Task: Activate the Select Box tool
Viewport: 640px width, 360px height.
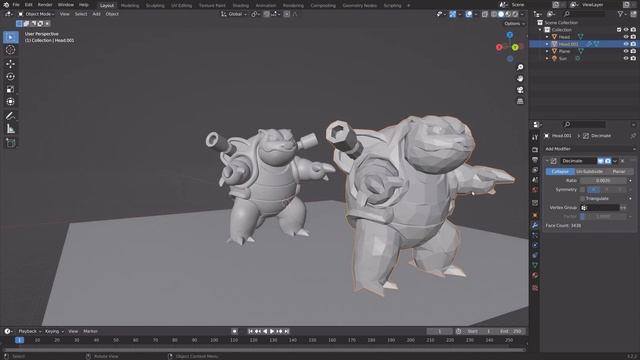Action: 11,37
